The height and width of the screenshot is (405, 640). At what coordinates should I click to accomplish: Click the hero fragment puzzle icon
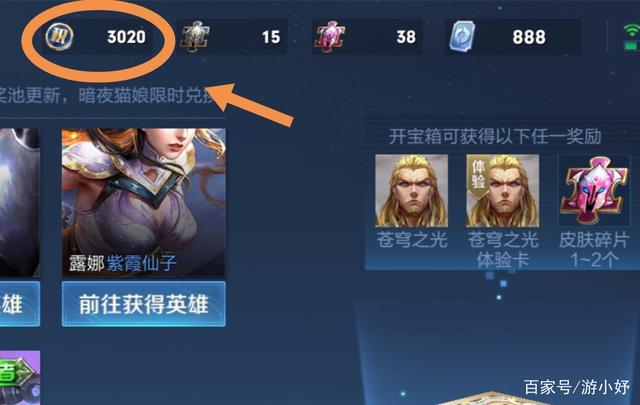196,37
